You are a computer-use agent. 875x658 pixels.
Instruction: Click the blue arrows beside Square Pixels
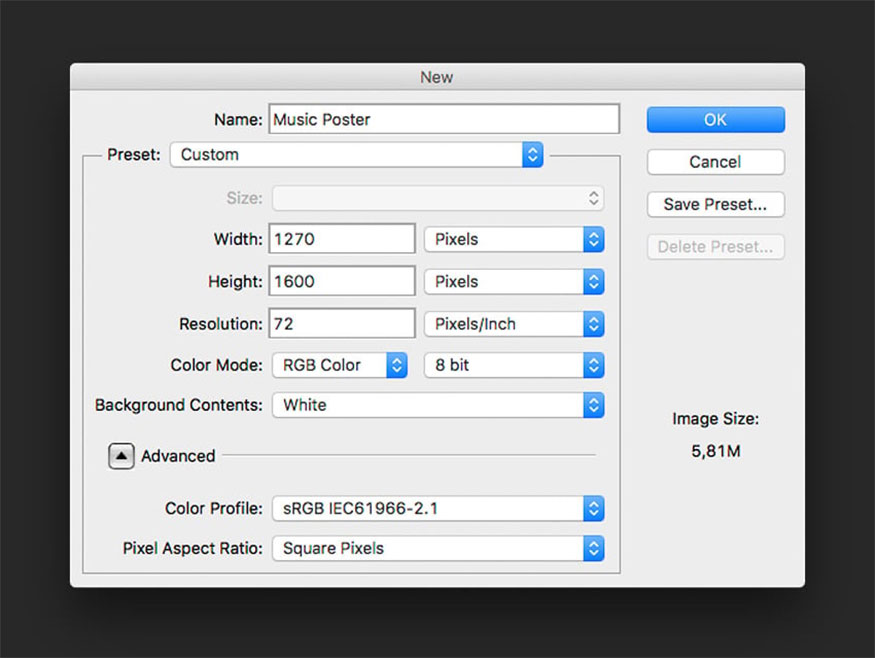(x=594, y=548)
